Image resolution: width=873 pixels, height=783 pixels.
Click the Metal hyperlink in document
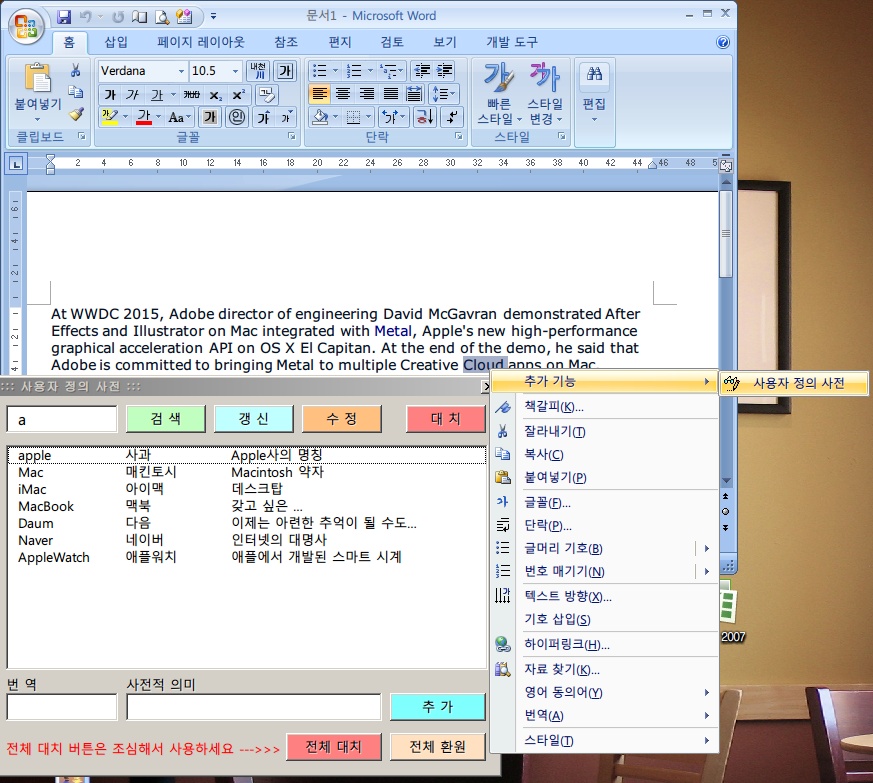pyautogui.click(x=393, y=331)
